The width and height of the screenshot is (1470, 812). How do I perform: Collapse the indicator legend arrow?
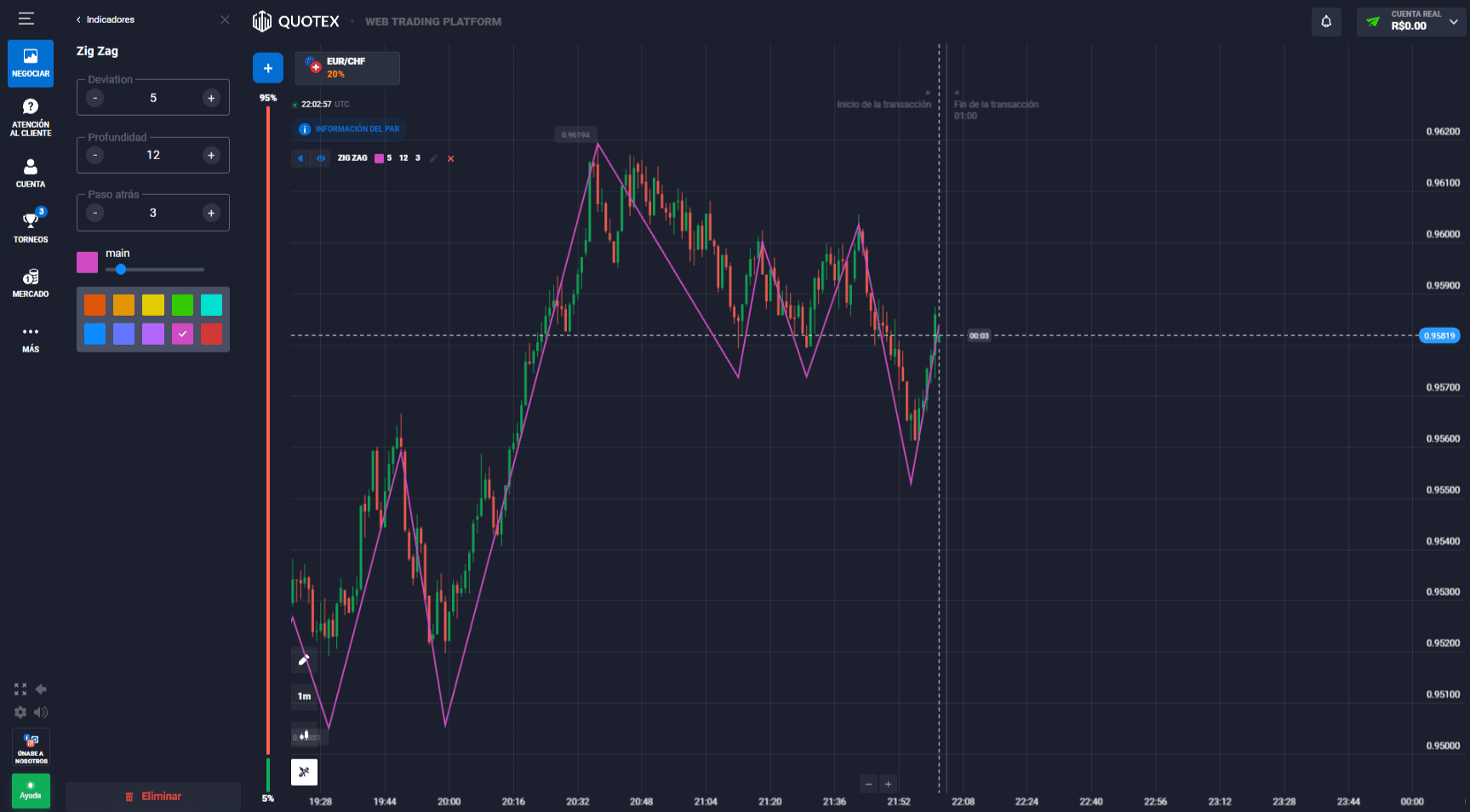[x=300, y=158]
